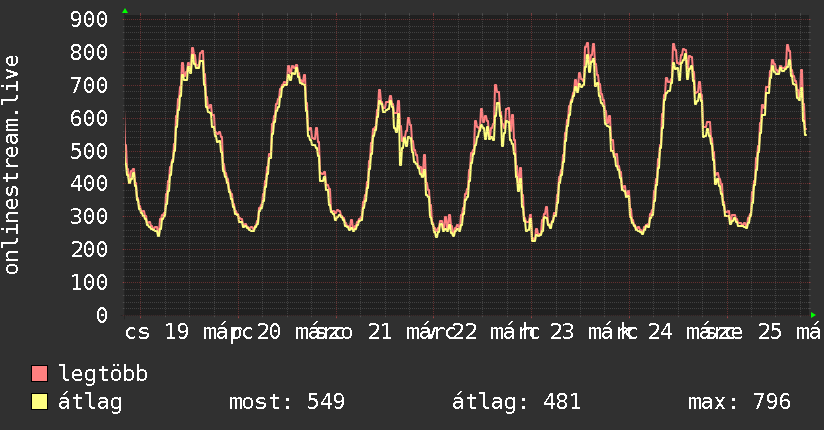This screenshot has height=430, width=824.
Task: Click the 21 date label on x-axis
Action: 379,332
